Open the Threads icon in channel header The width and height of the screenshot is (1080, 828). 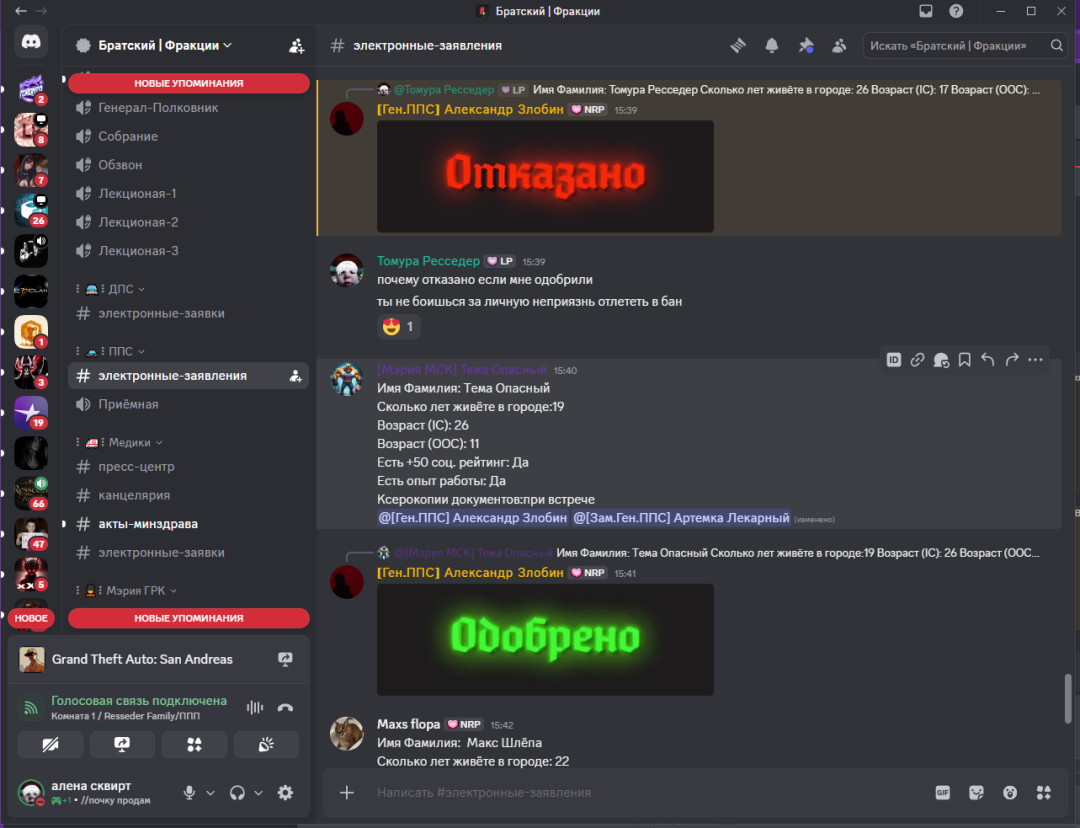point(738,45)
